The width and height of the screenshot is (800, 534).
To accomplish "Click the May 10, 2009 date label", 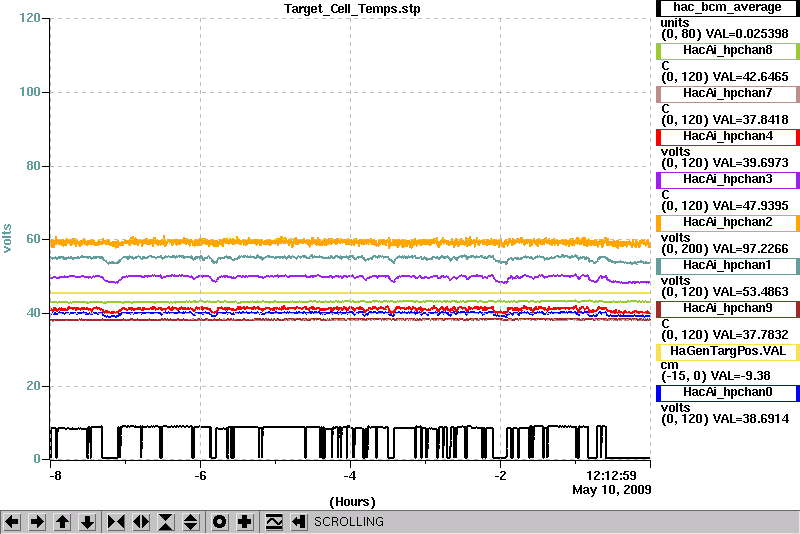I will click(x=612, y=490).
